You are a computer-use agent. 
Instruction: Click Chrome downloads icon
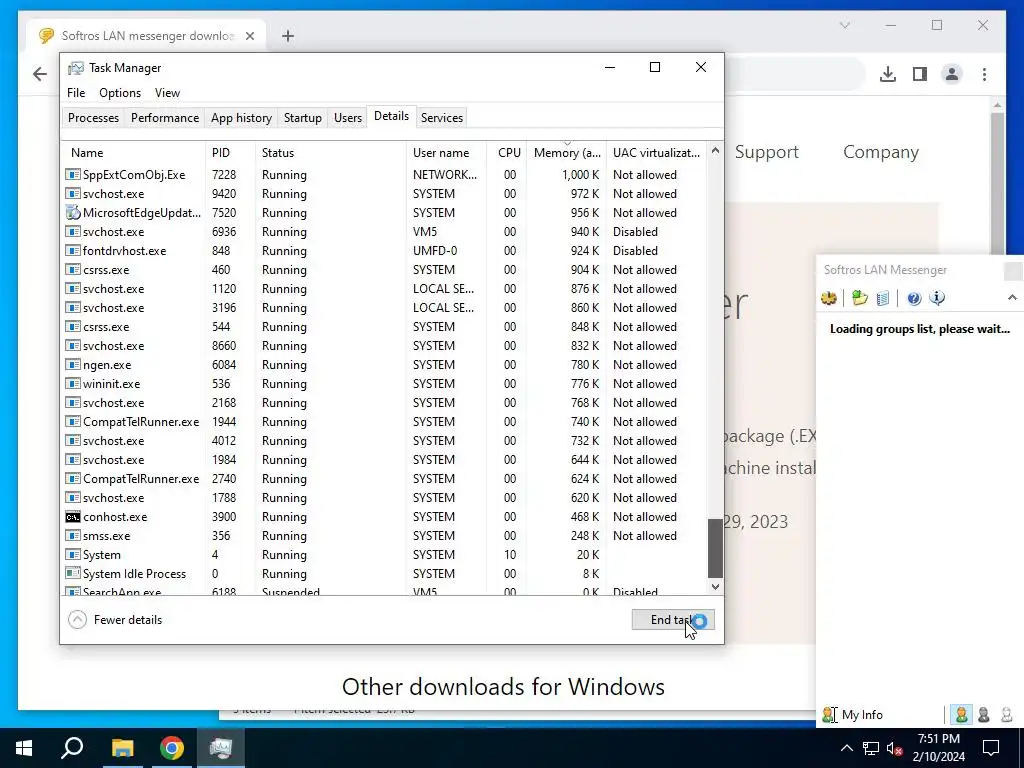(x=888, y=74)
